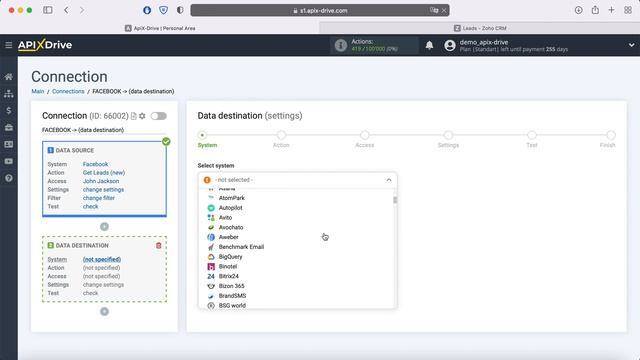Open the hamburger menu in the header
Image resolution: width=640 pixels, height=360 pixels.
click(9, 45)
